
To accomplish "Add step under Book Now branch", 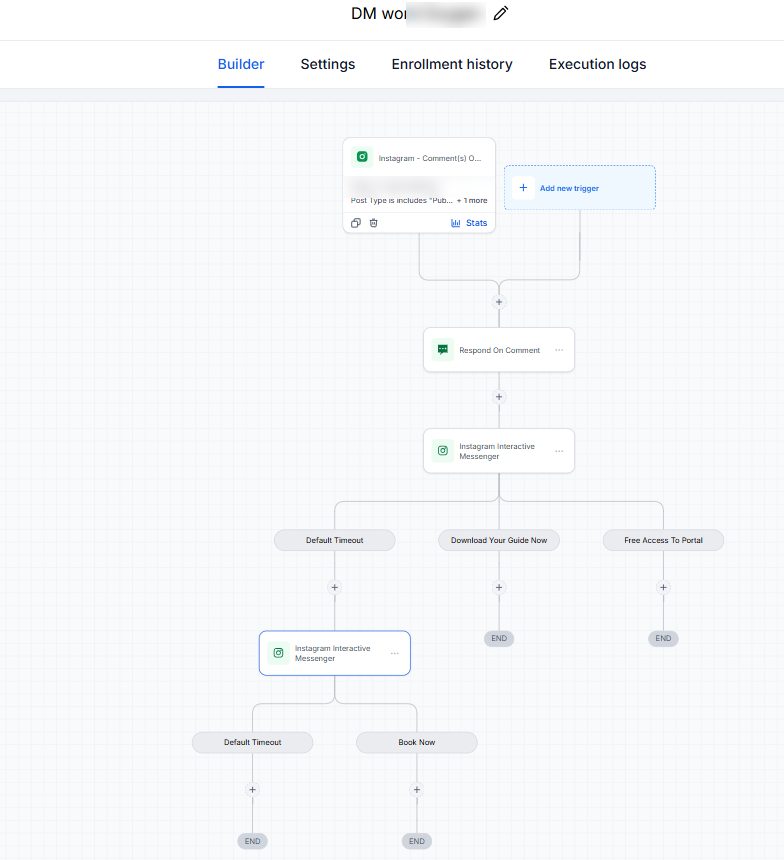I will coord(417,789).
